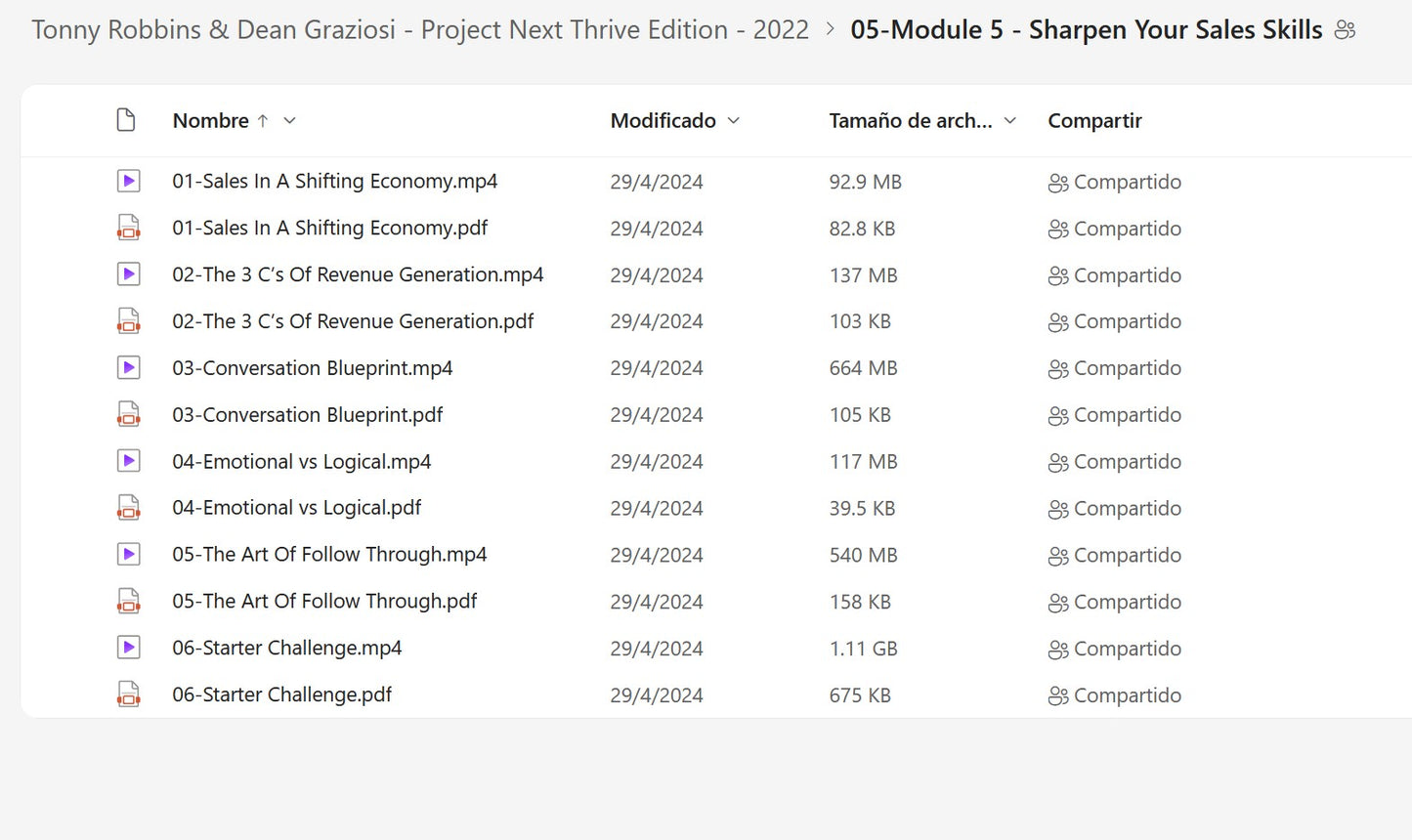The height and width of the screenshot is (840, 1412).
Task: Click the video icon for 01-Sales In A Shifting Economy.mp4
Action: coord(128,181)
